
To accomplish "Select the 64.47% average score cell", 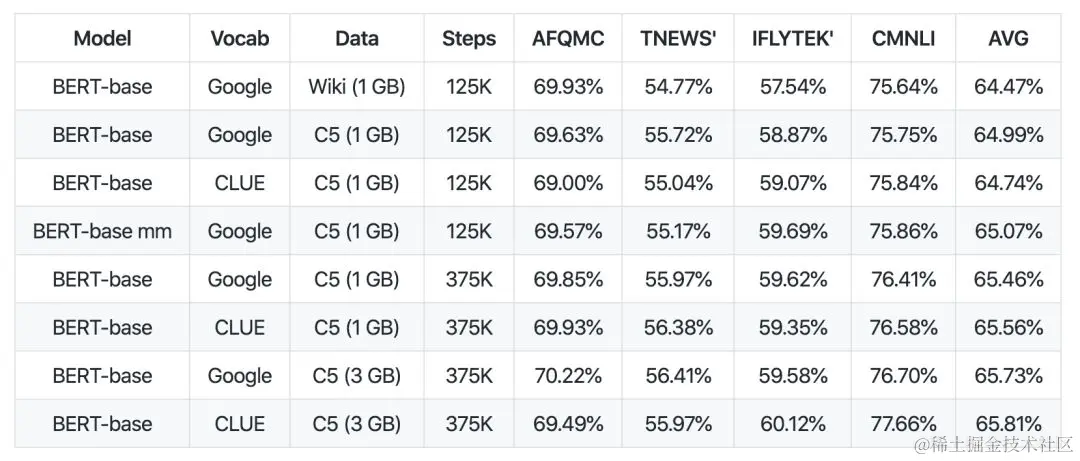I will point(1008,87).
